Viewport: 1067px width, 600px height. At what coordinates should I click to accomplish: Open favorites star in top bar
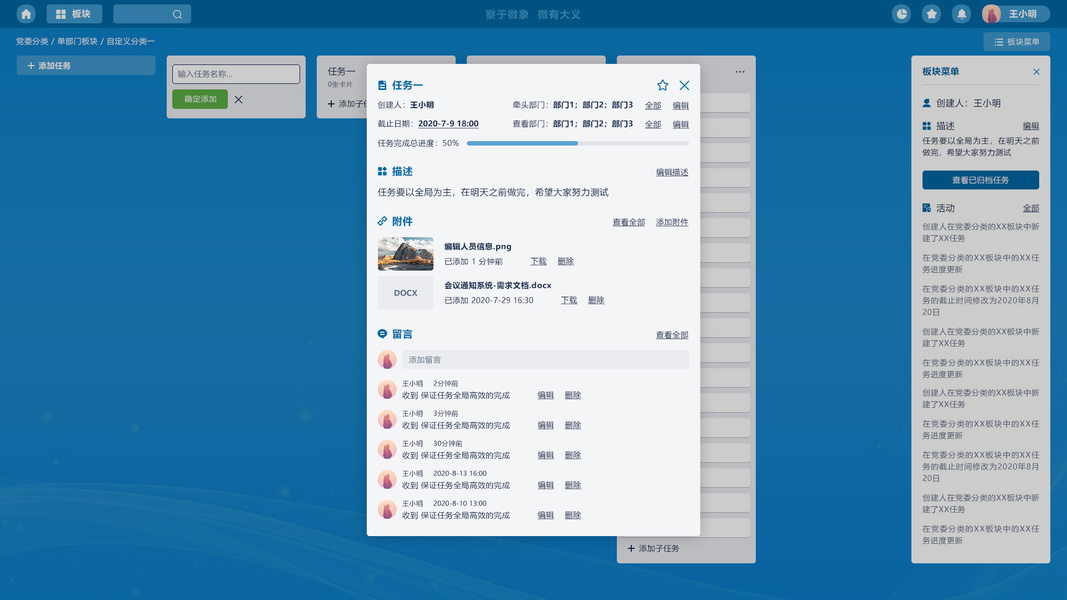click(931, 14)
